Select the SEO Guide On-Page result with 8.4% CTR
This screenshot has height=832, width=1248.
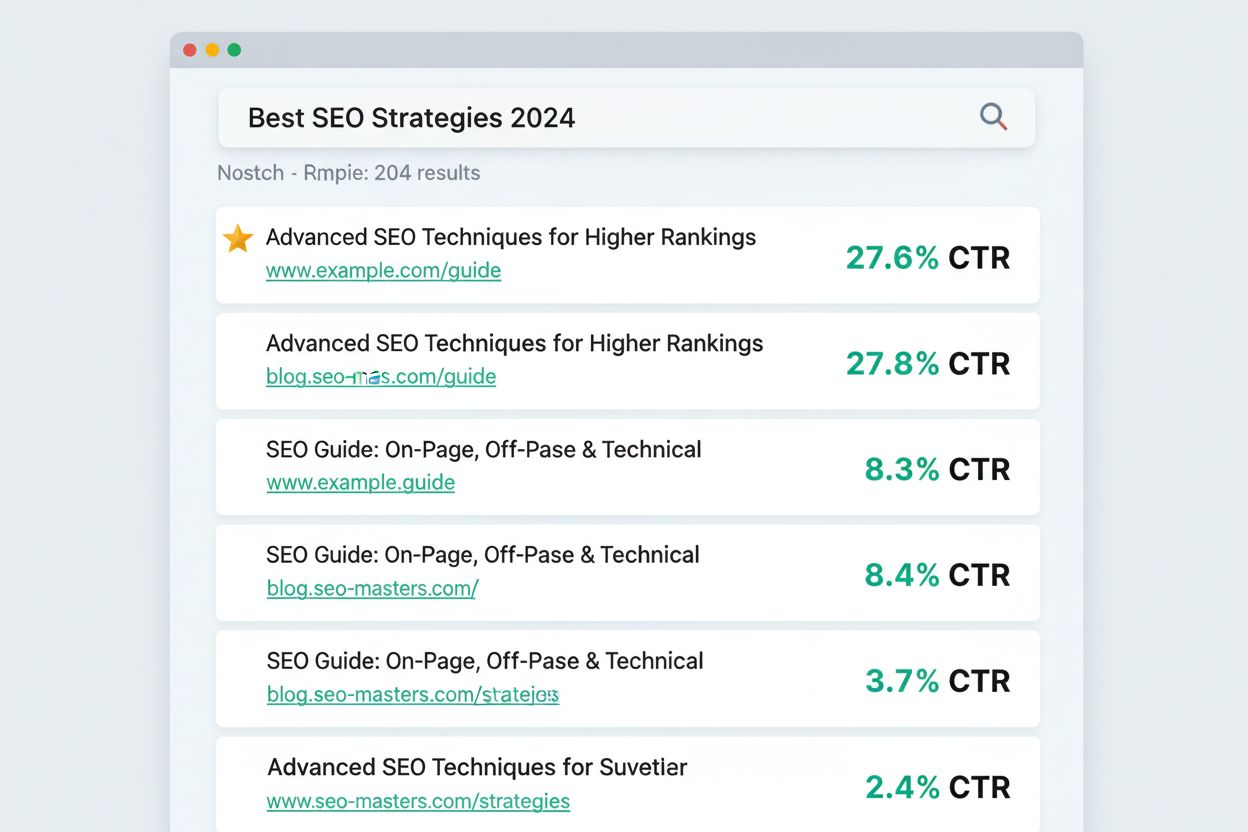pos(482,555)
